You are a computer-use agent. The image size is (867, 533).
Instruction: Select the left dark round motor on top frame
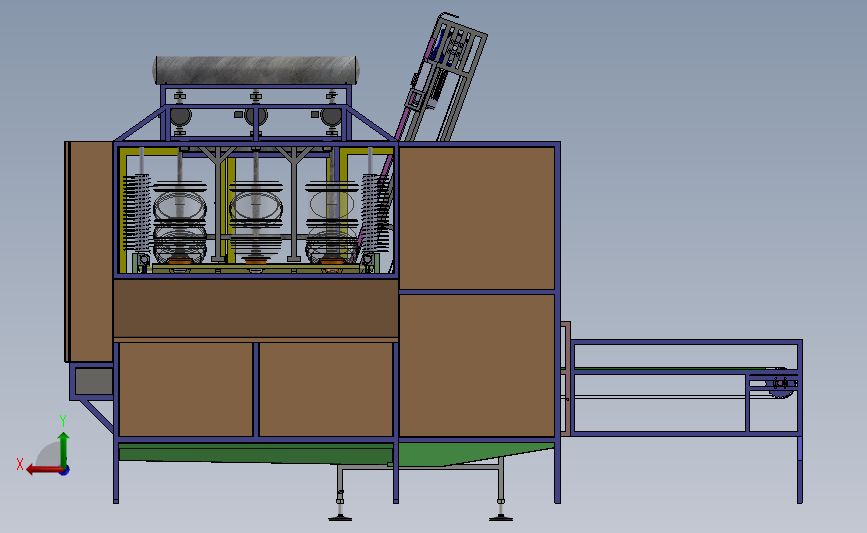point(180,117)
